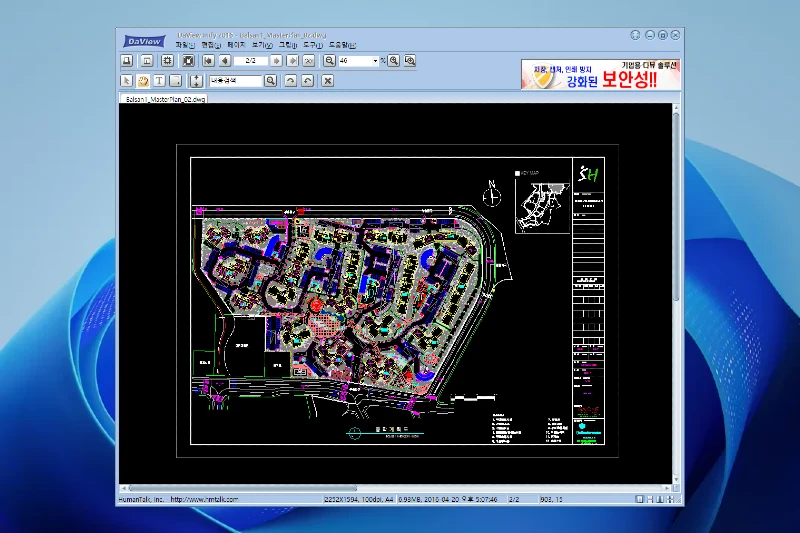Click the Print icon in the toolbar
The width and height of the screenshot is (800, 533).
(x=127, y=61)
